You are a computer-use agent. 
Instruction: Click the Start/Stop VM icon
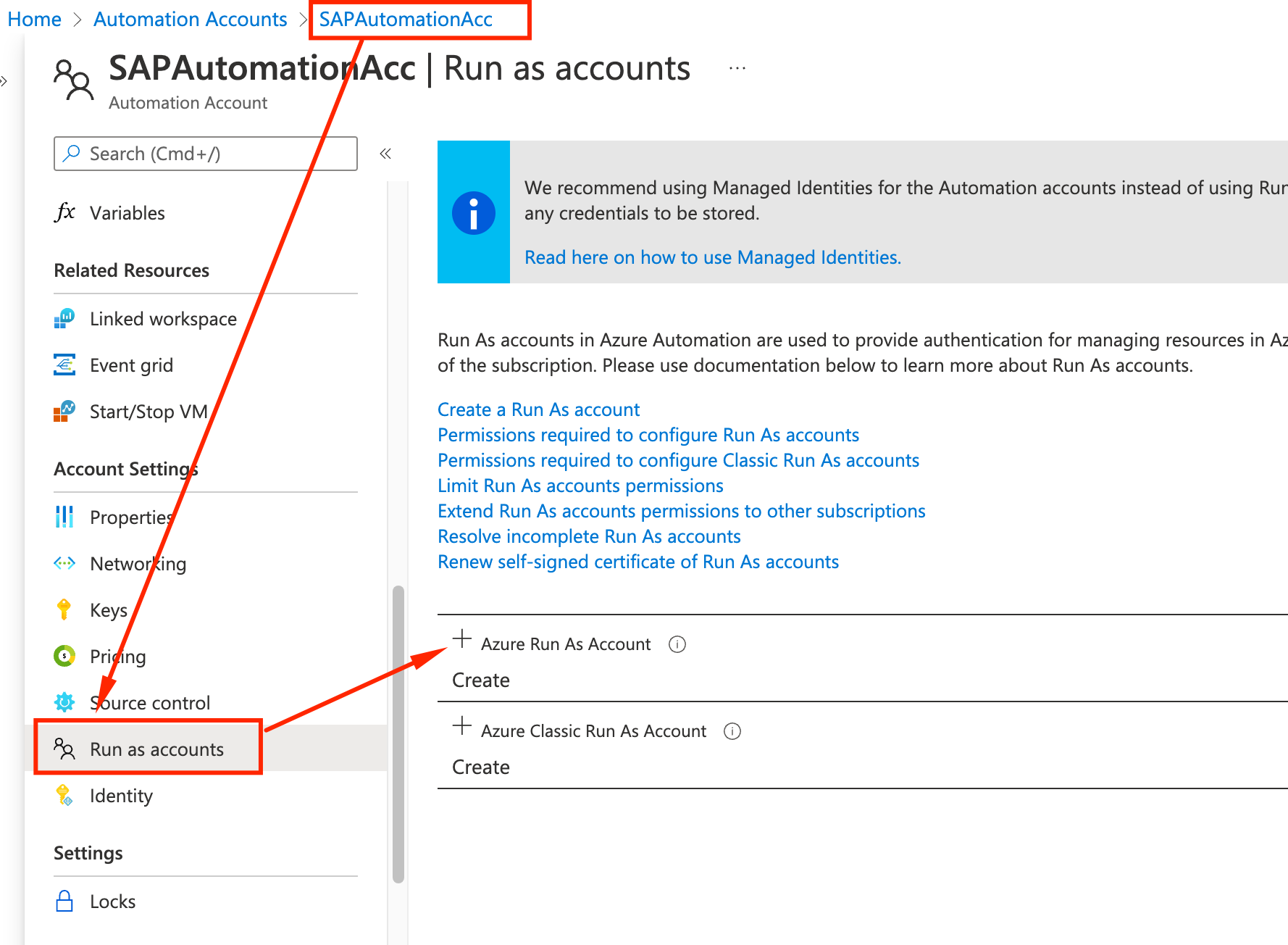coord(64,411)
